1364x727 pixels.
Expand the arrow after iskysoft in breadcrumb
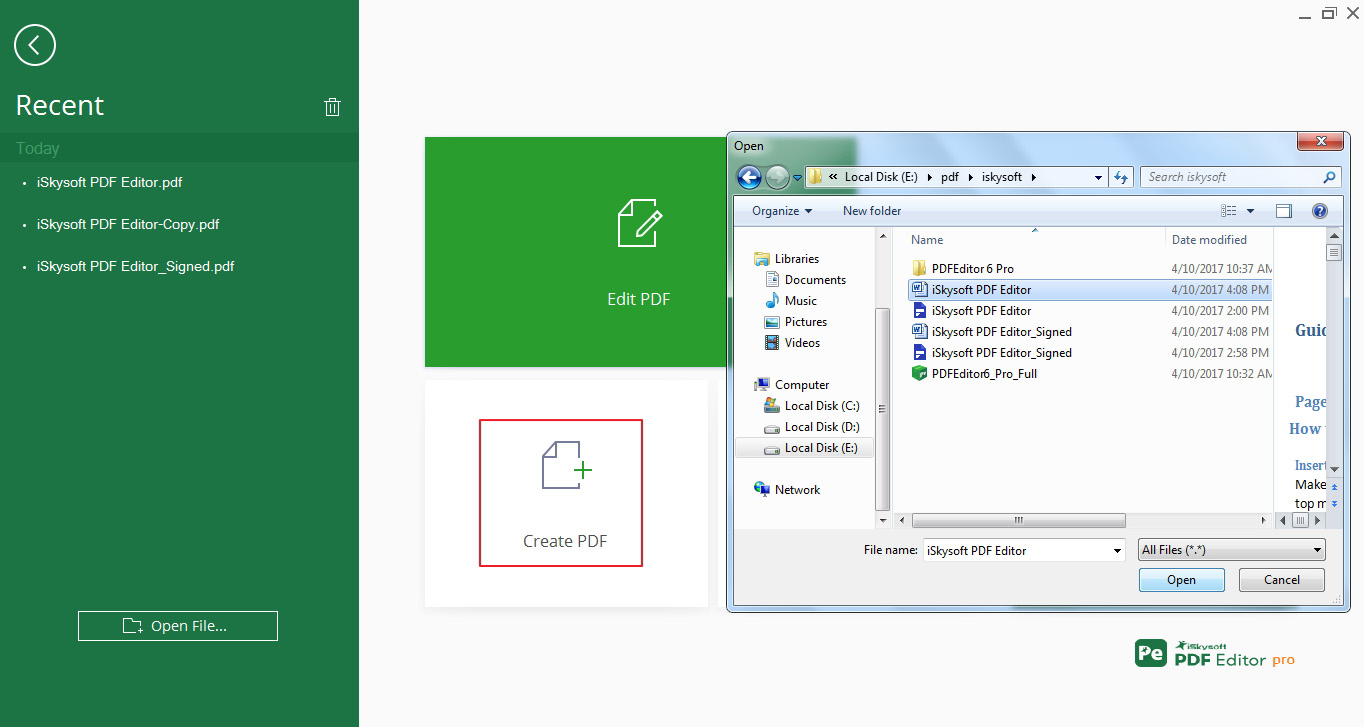point(1034,177)
